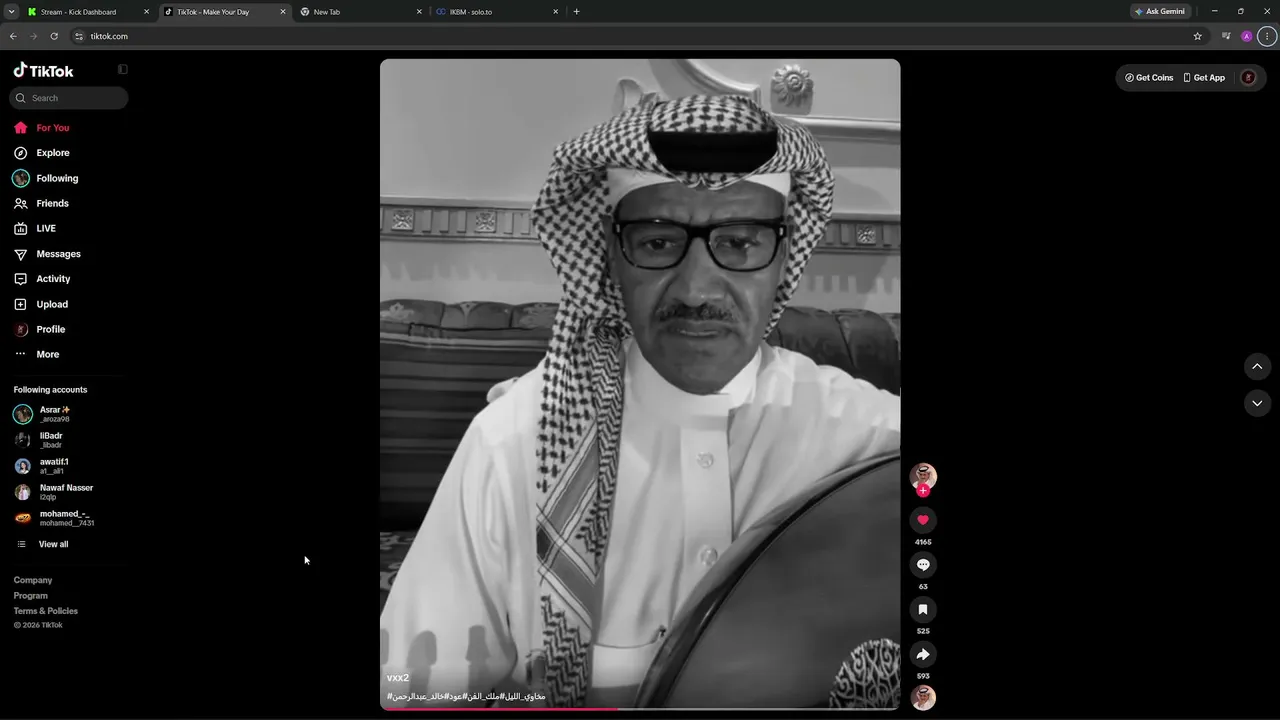This screenshot has width=1280, height=720.
Task: Go back with the browser back arrow
Action: click(13, 36)
